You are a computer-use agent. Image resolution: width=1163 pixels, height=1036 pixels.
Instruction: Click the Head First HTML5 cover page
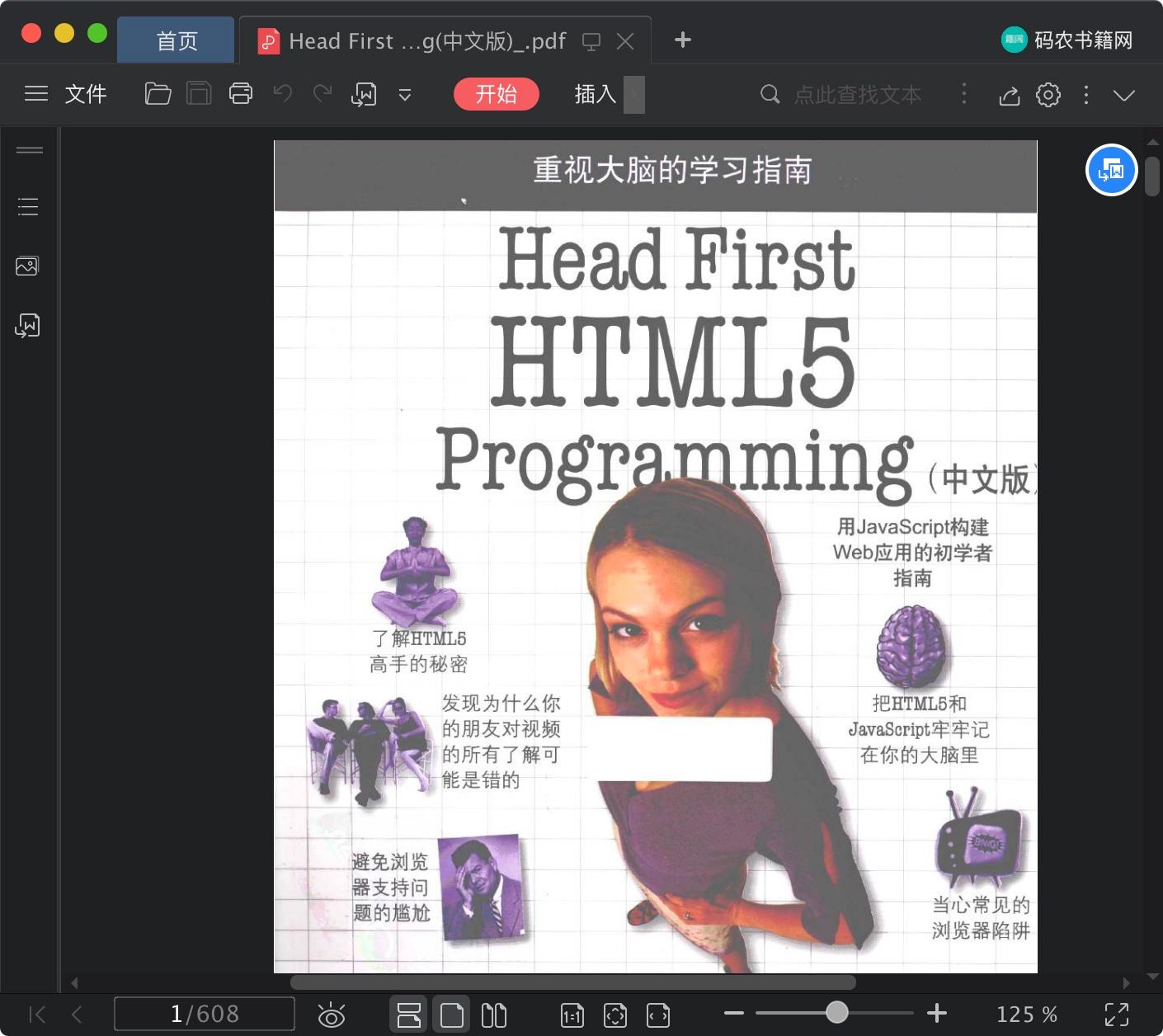tap(656, 557)
